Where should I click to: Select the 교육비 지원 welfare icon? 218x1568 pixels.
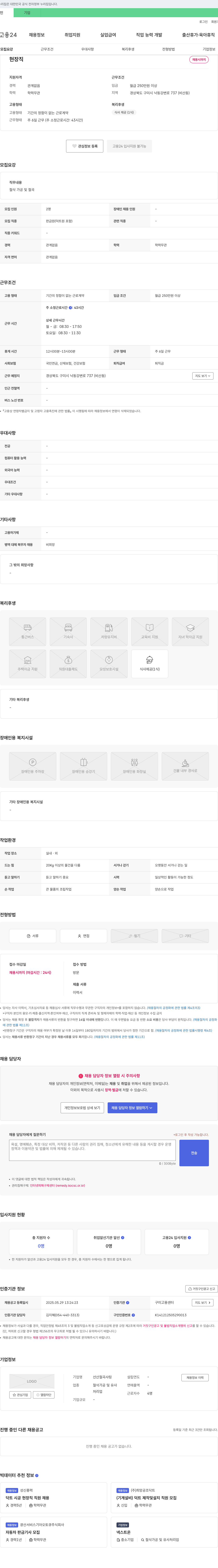click(150, 631)
